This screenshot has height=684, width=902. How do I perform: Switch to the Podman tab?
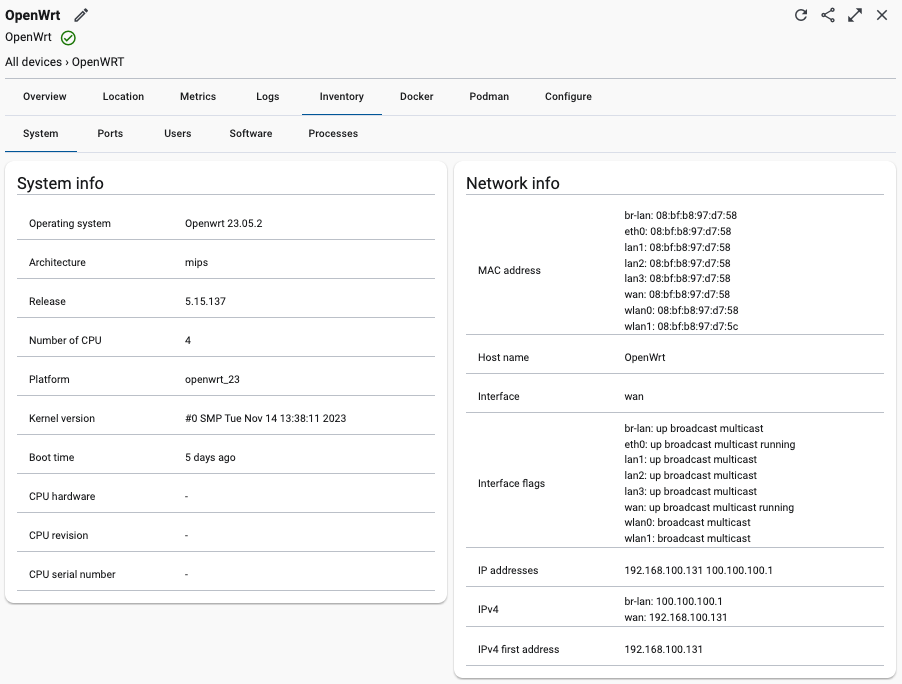point(489,97)
